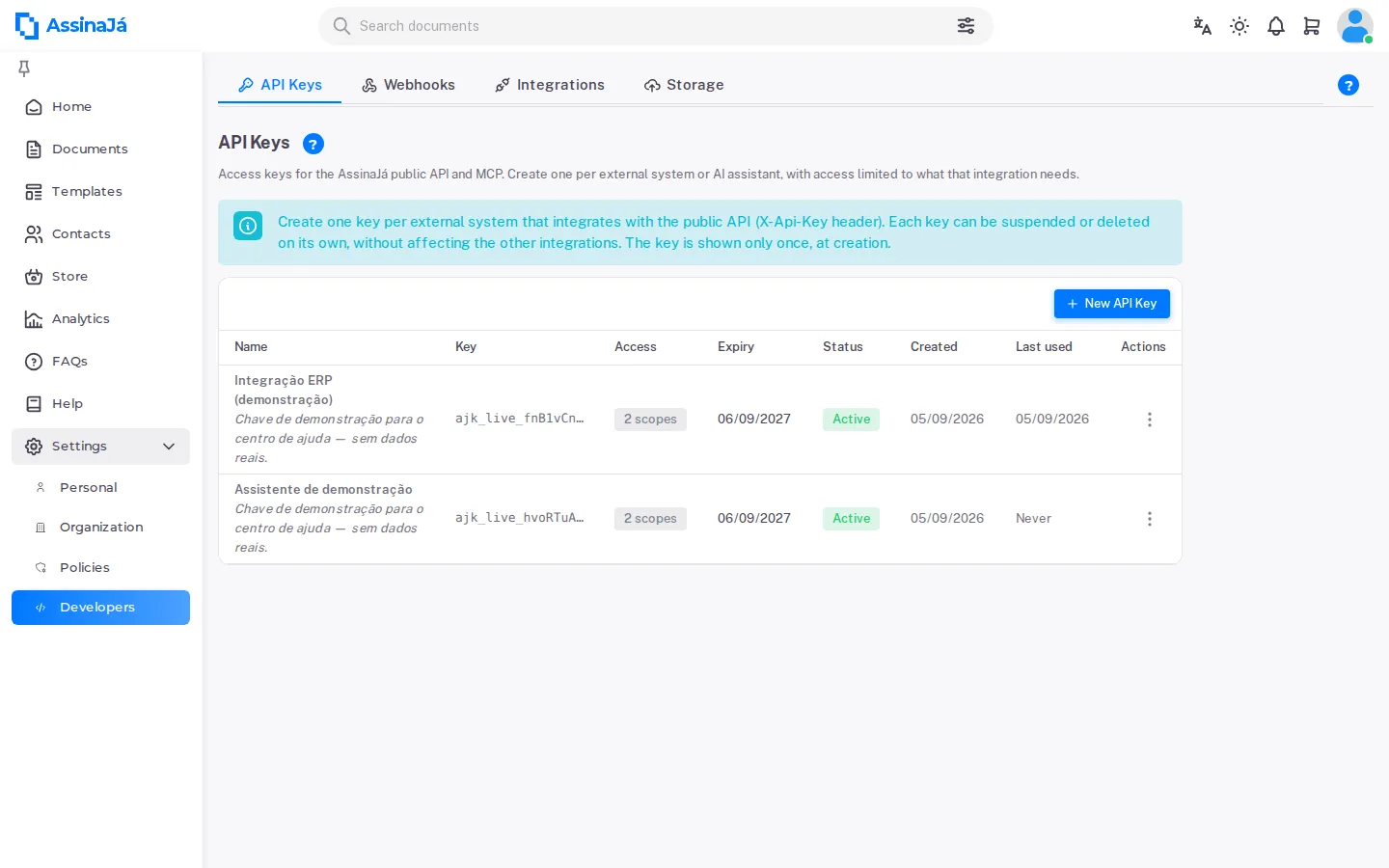Screen dimensions: 1389x868
Task: Open actions menu for Assistente de demonstração key
Action: point(1149,519)
